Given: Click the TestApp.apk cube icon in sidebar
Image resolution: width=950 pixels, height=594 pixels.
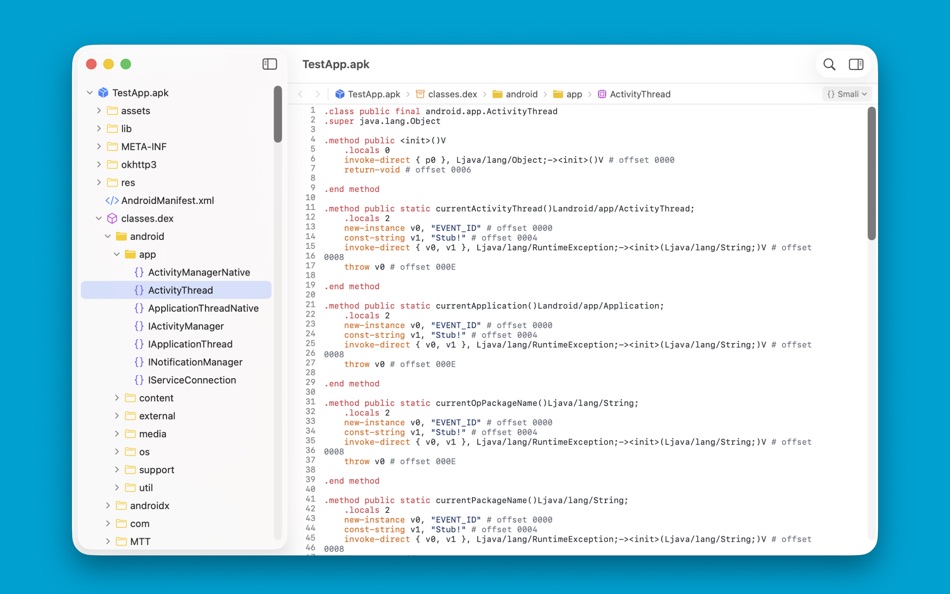Looking at the screenshot, I should coord(103,93).
